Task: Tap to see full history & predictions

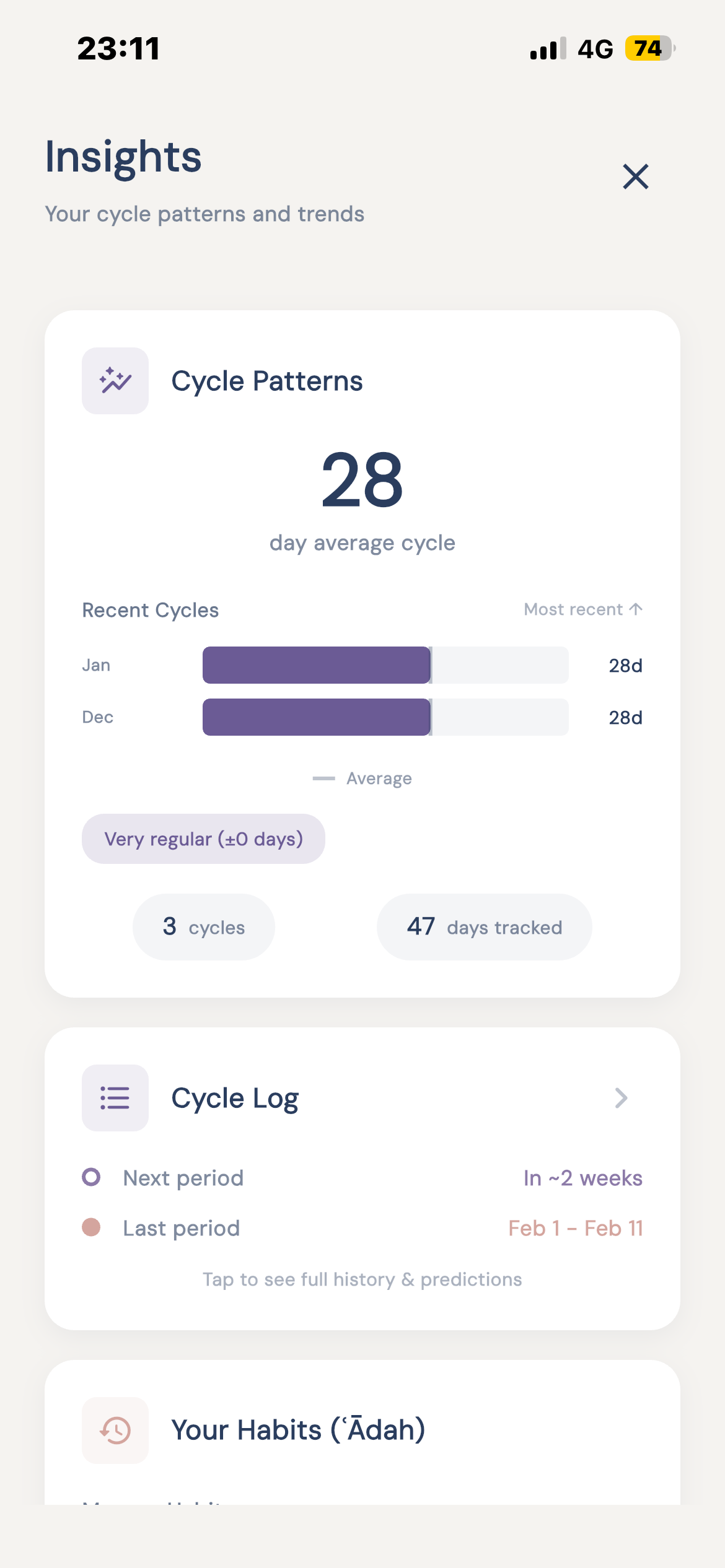Action: click(x=362, y=1279)
